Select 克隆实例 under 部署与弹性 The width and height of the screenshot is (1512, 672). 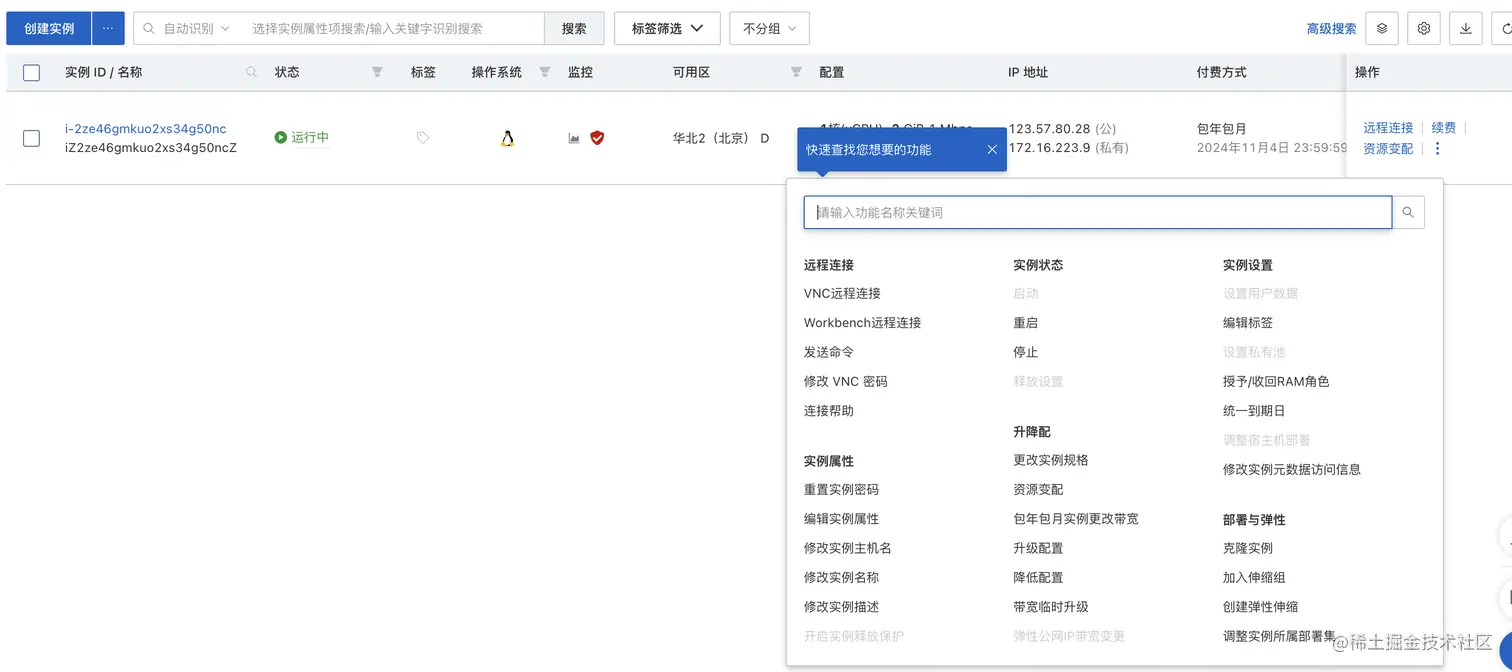(1248, 548)
